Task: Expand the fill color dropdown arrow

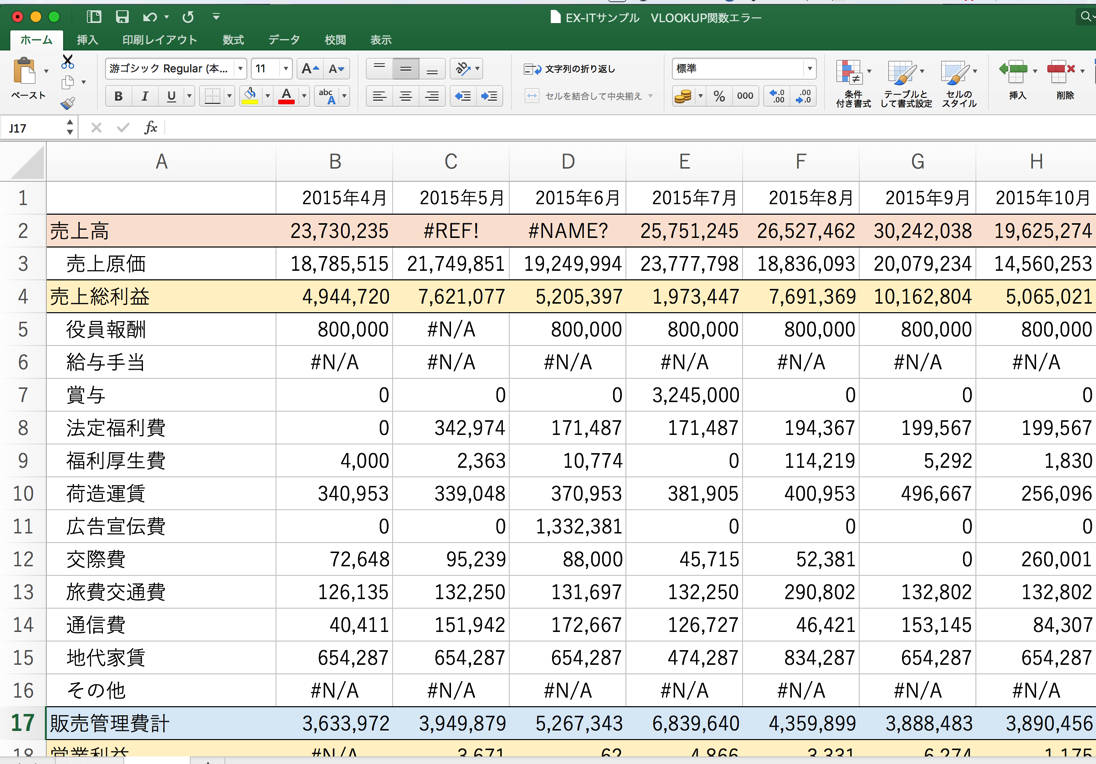Action: [267, 96]
